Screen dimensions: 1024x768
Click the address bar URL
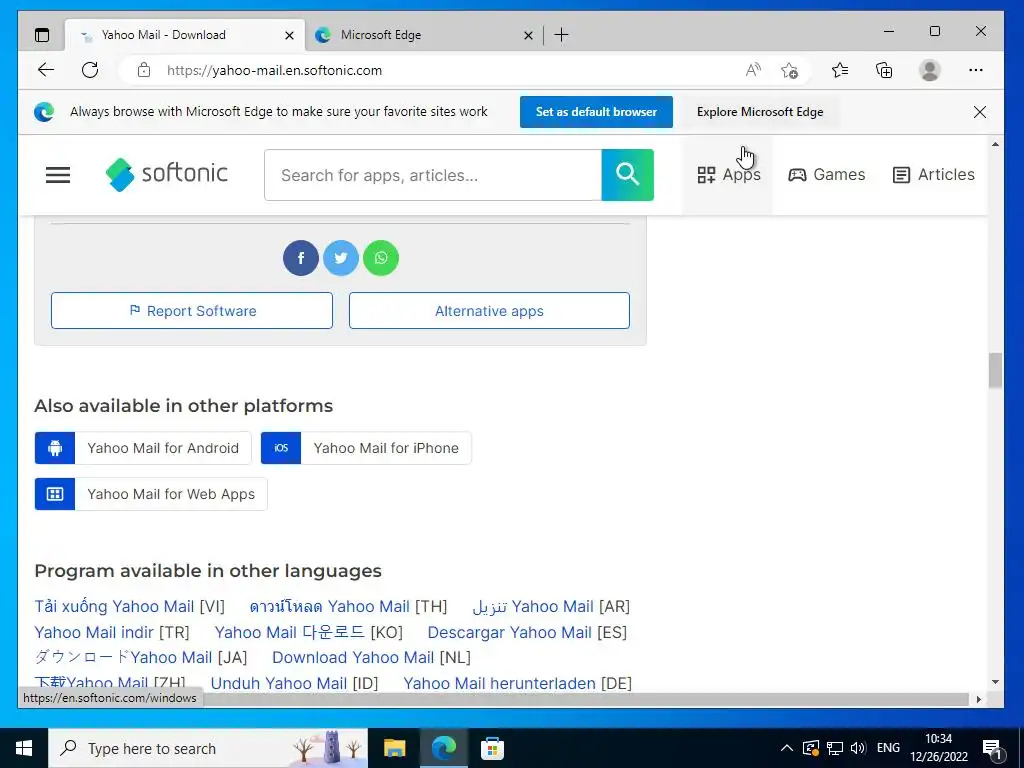pos(274,70)
